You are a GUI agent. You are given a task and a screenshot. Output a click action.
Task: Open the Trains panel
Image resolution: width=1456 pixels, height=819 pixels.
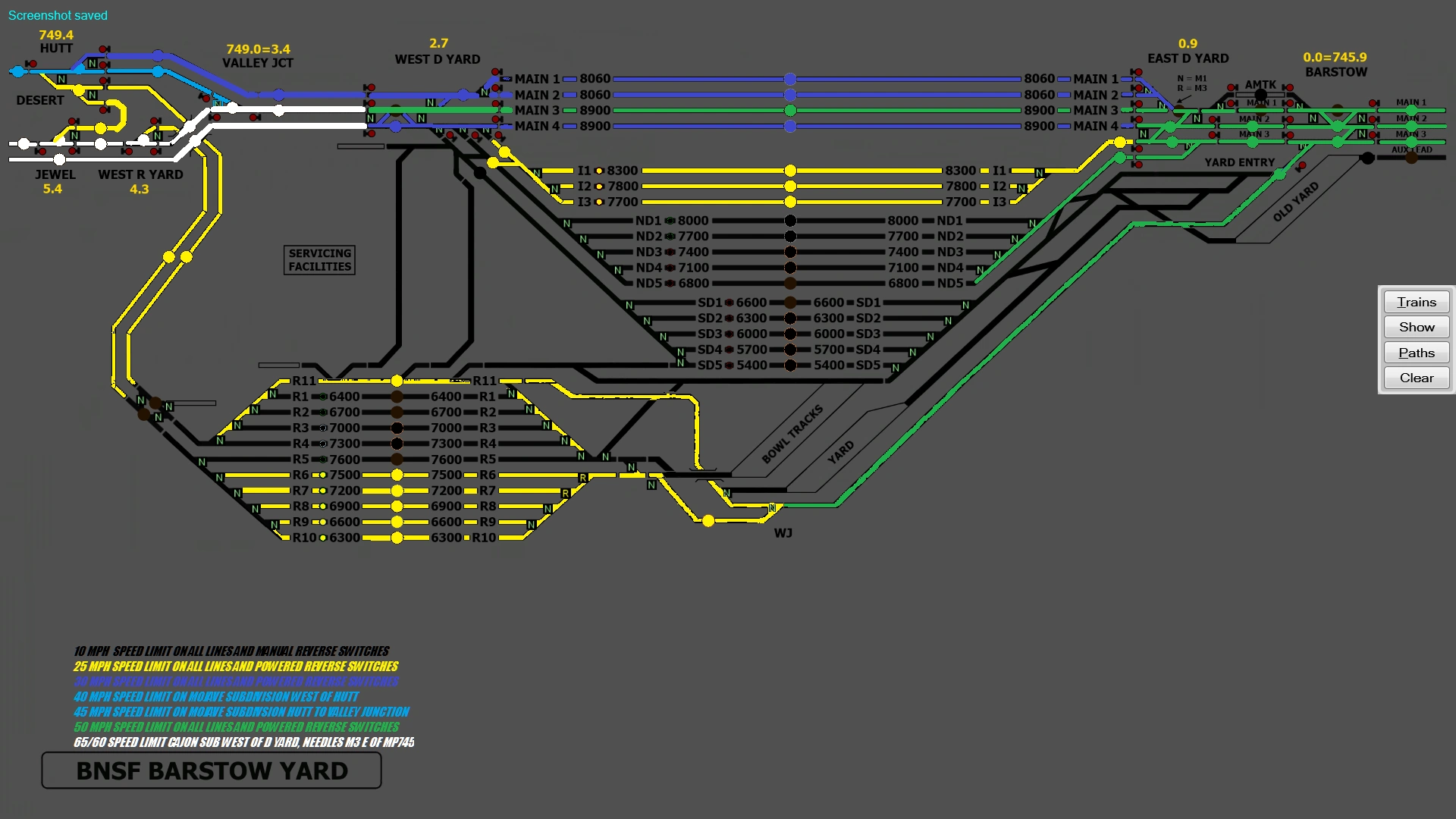point(1416,302)
